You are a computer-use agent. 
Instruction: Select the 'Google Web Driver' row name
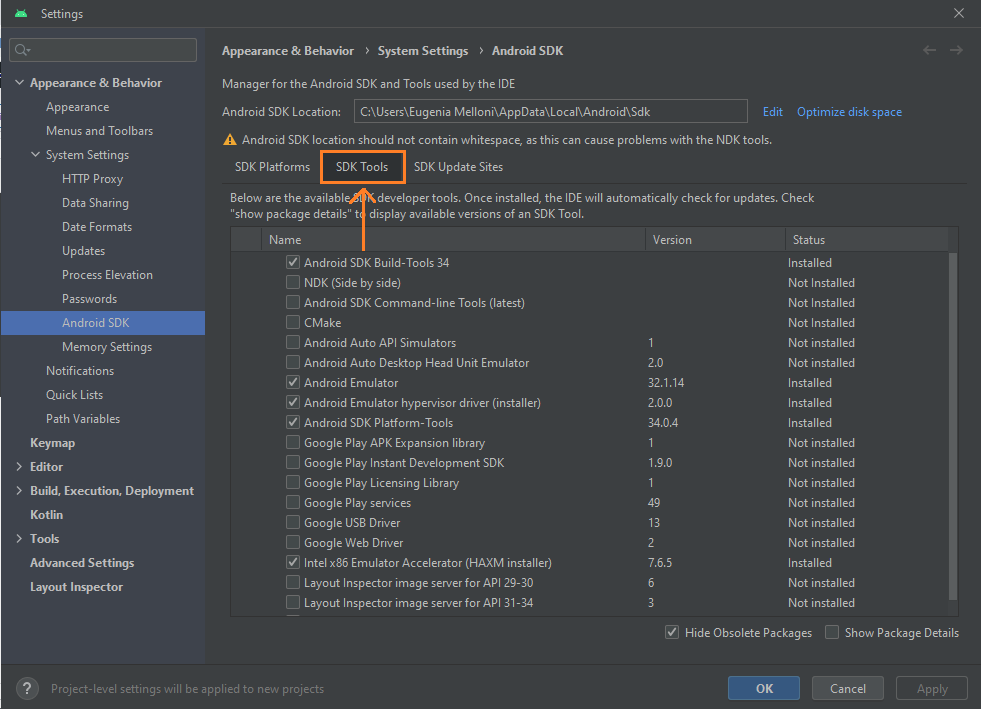353,543
